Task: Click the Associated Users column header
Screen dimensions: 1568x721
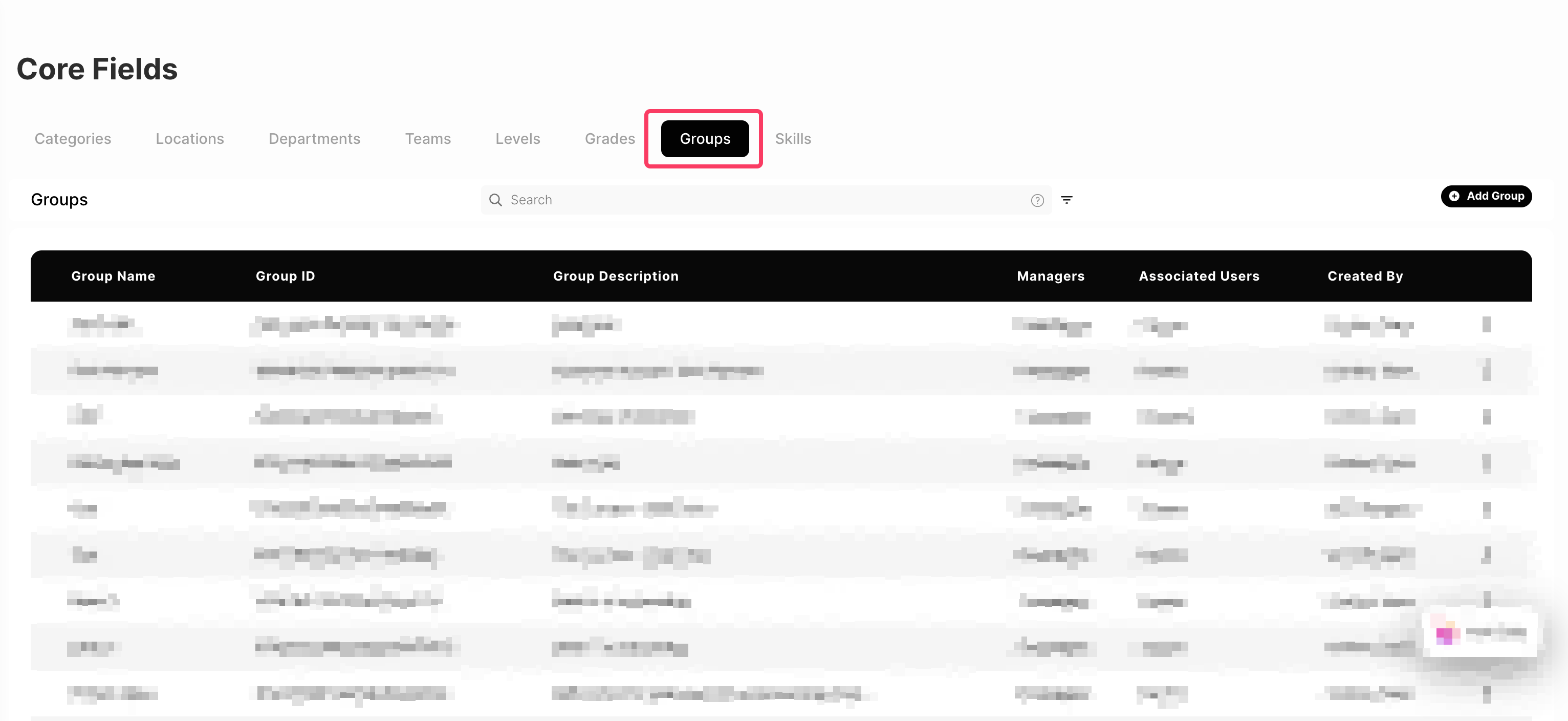Action: pyautogui.click(x=1199, y=276)
